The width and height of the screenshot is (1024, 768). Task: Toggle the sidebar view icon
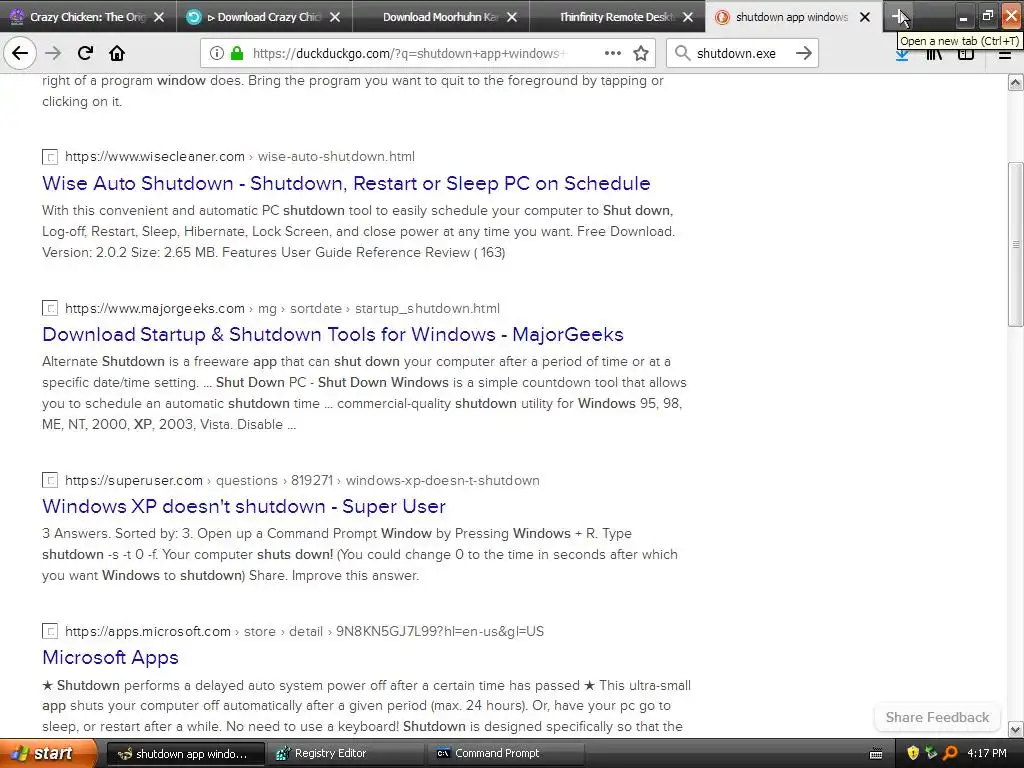click(966, 56)
